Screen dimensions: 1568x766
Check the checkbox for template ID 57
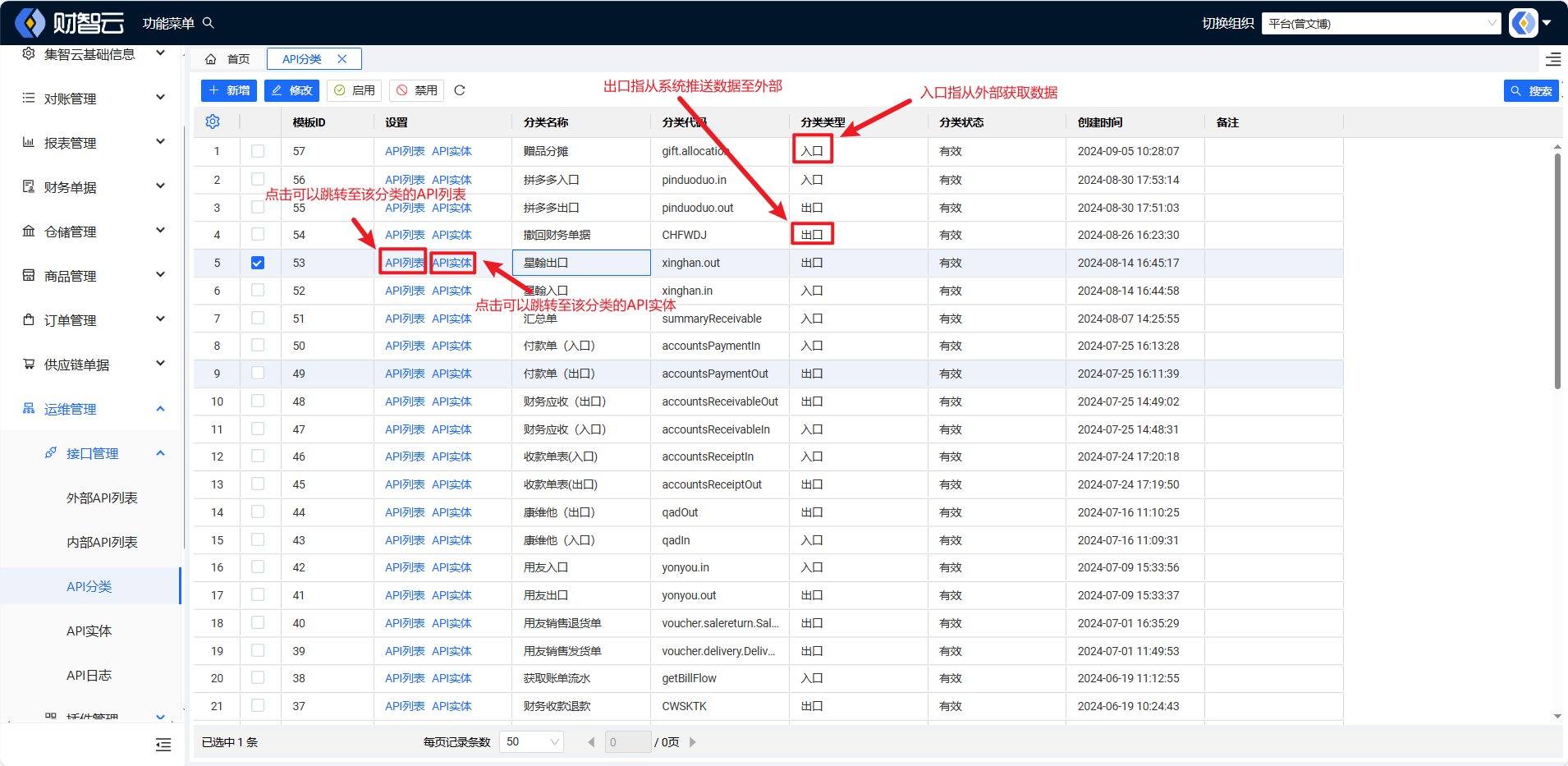tap(258, 151)
